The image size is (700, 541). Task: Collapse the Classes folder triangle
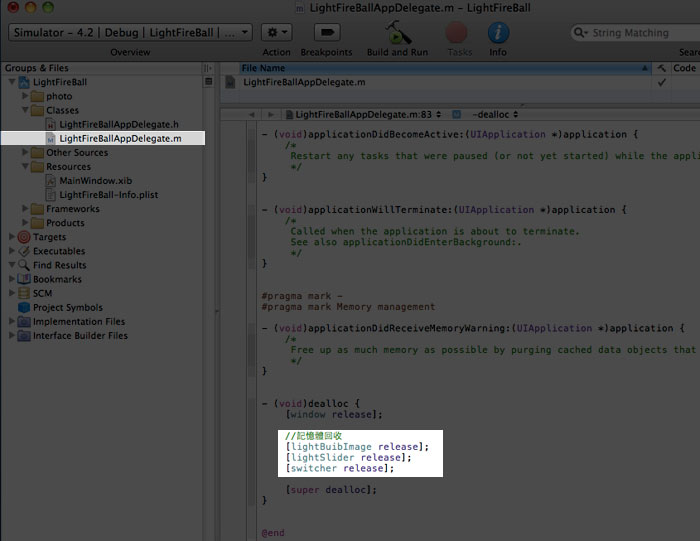coord(25,110)
